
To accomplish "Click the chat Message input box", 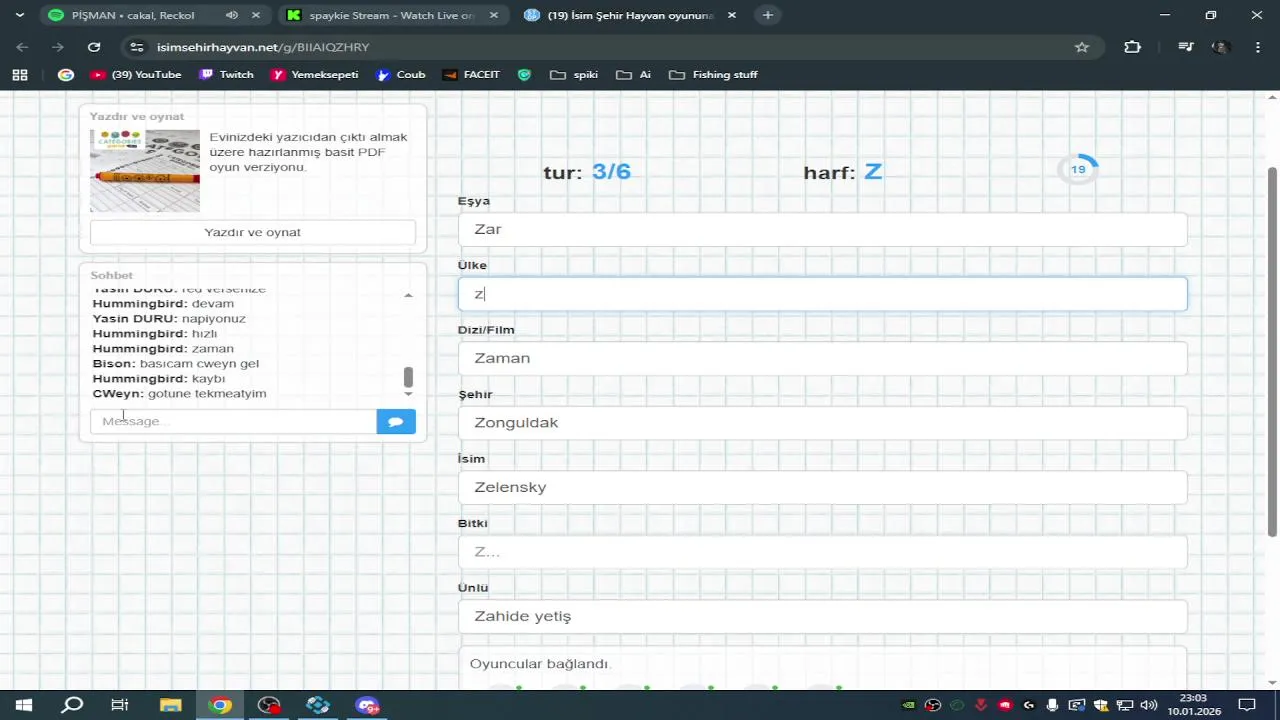I will pyautogui.click(x=233, y=422).
